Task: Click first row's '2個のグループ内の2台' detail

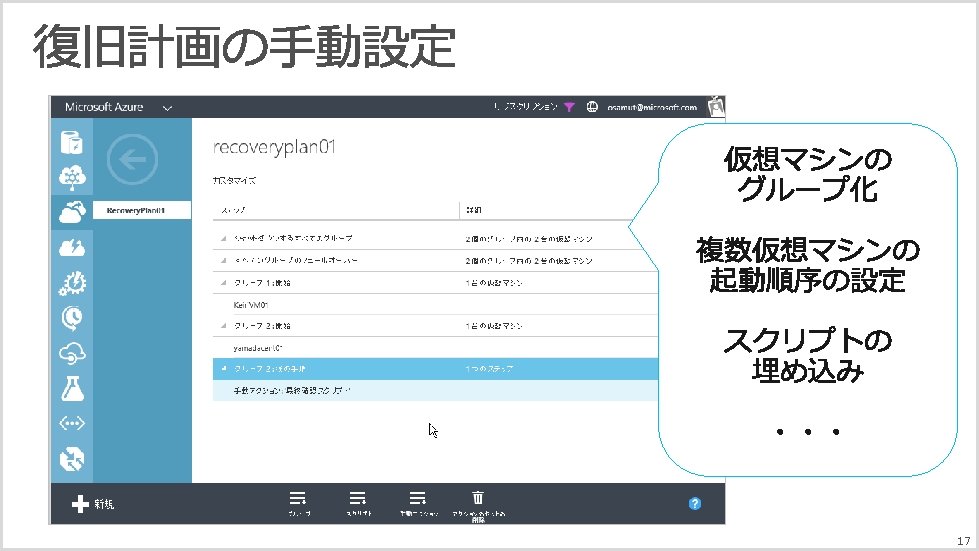Action: point(528,238)
